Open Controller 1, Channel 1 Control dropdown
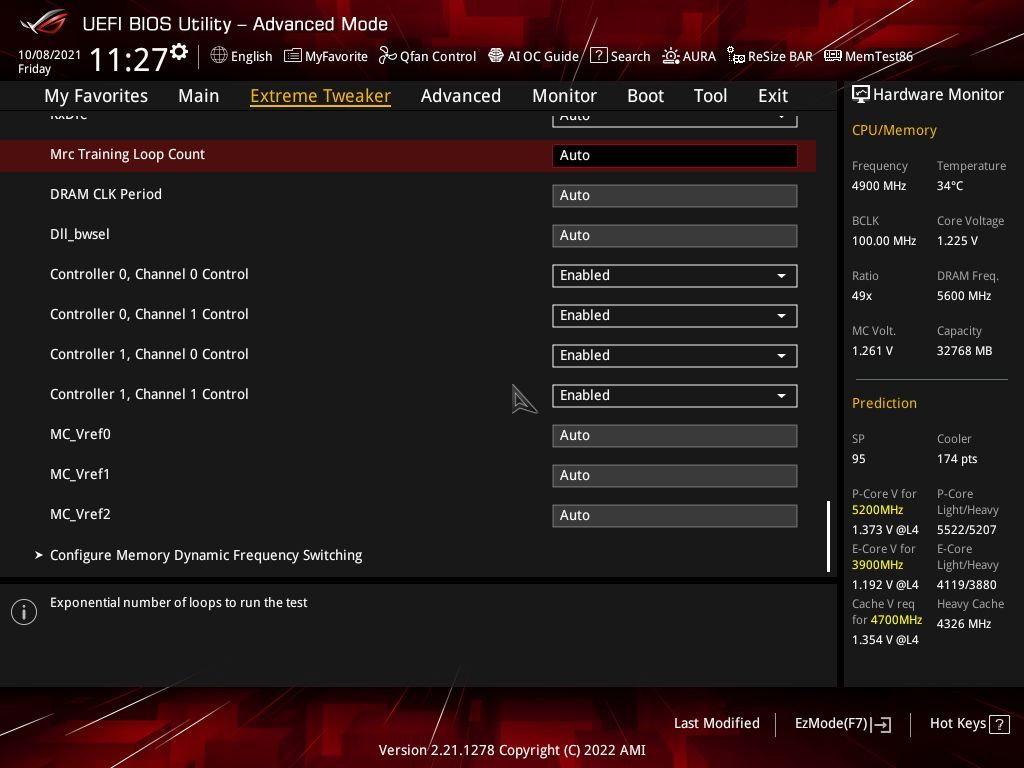The image size is (1024, 768). tap(675, 396)
